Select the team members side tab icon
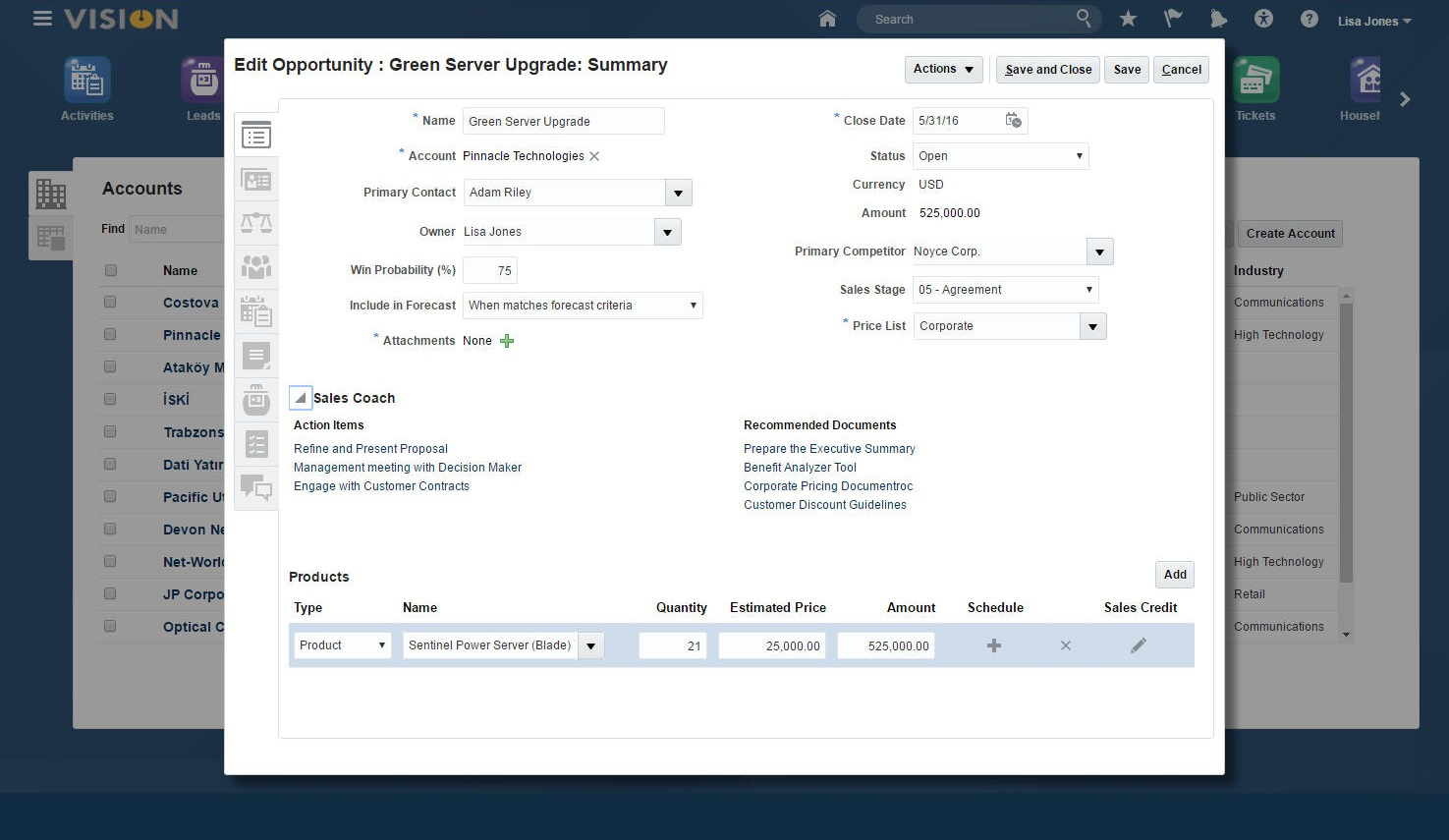This screenshot has height=840, width=1449. click(256, 267)
